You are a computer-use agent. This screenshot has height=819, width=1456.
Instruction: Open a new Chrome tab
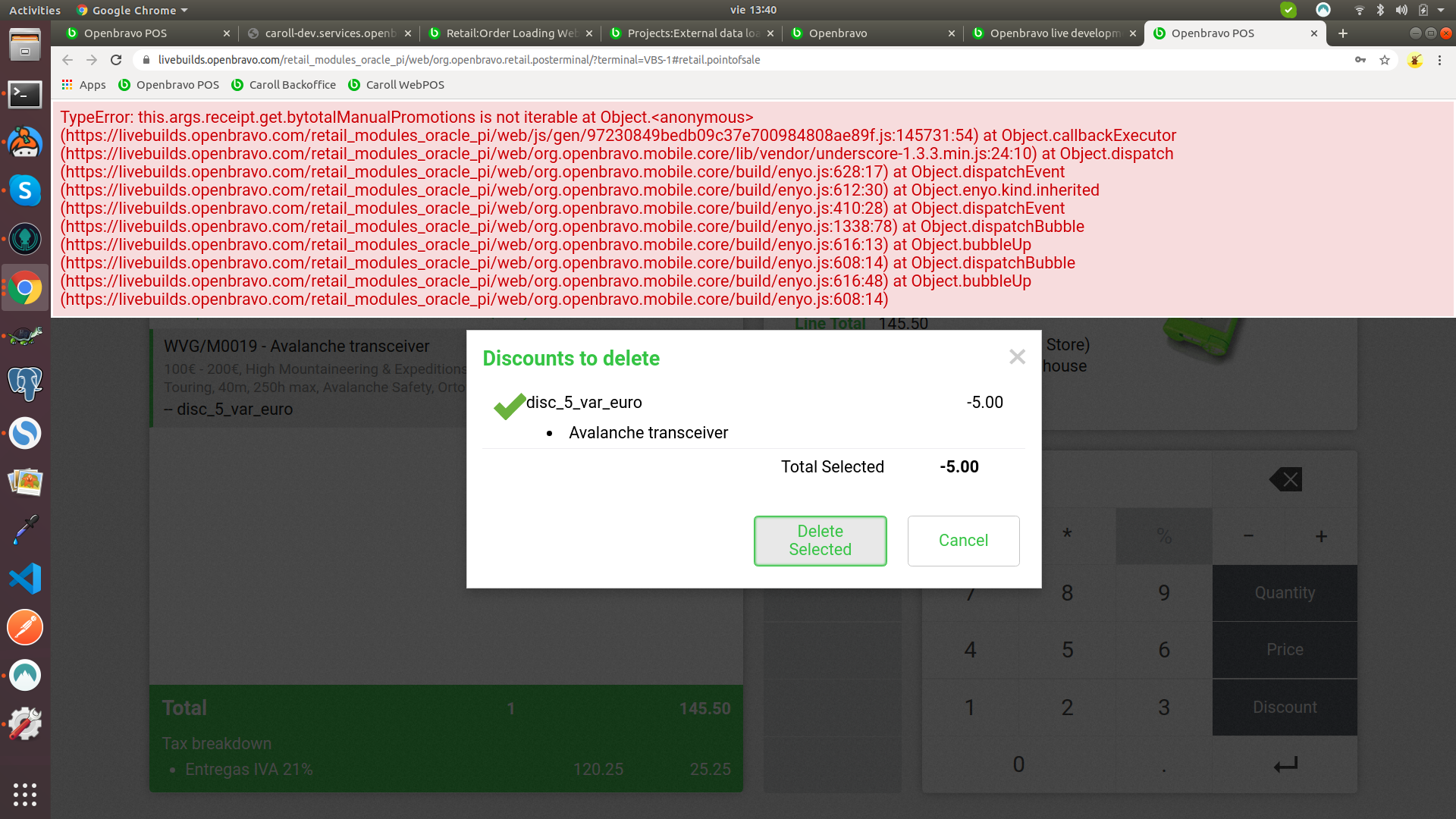tap(1343, 33)
